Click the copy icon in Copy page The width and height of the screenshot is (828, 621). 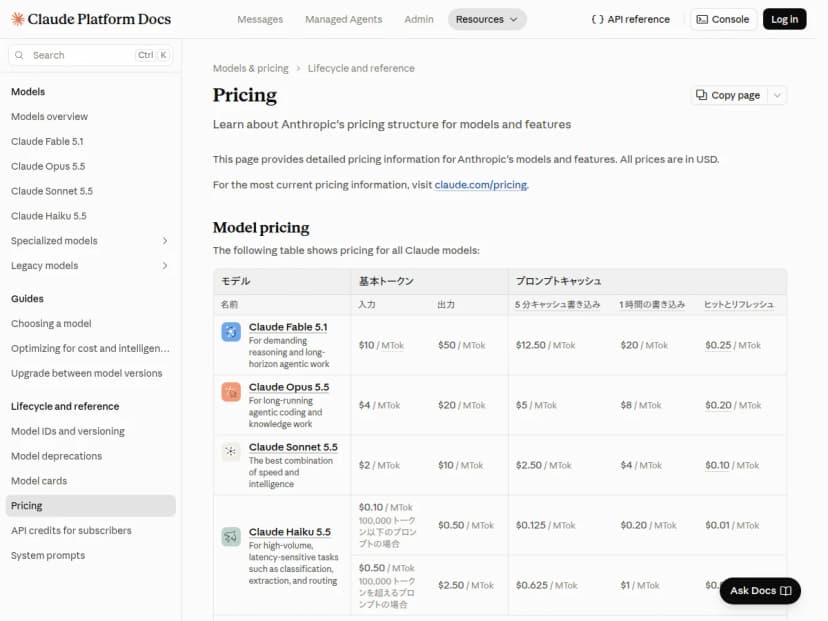[x=701, y=95]
